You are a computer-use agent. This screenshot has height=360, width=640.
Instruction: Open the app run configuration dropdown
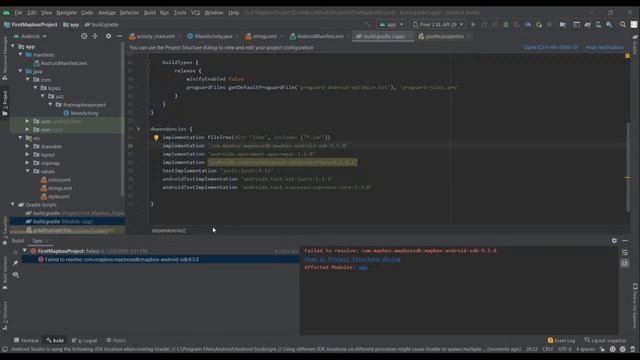391,24
